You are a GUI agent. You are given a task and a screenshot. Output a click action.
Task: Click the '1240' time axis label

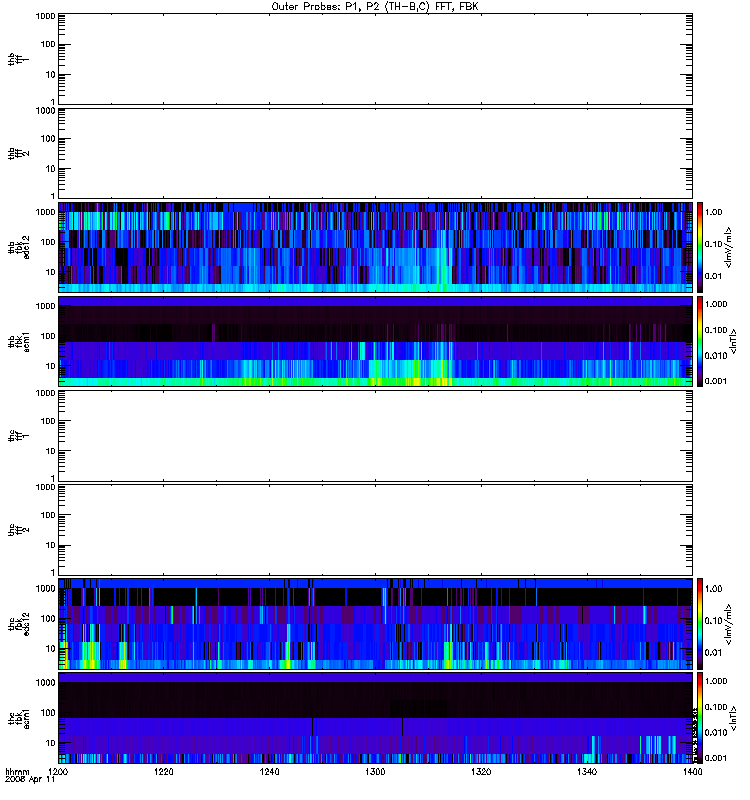click(269, 772)
